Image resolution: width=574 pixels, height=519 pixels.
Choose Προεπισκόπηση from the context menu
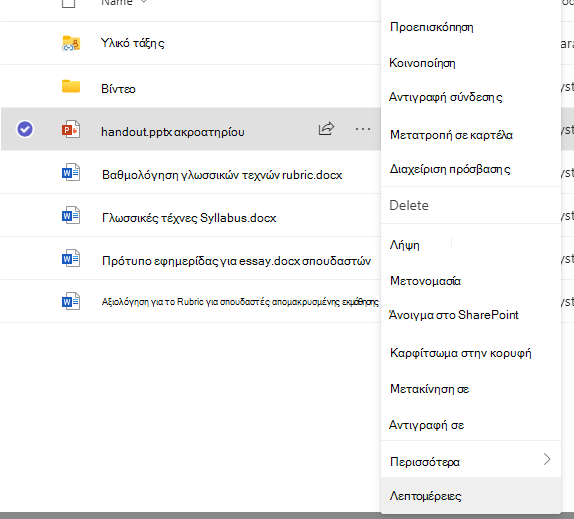pyautogui.click(x=432, y=27)
